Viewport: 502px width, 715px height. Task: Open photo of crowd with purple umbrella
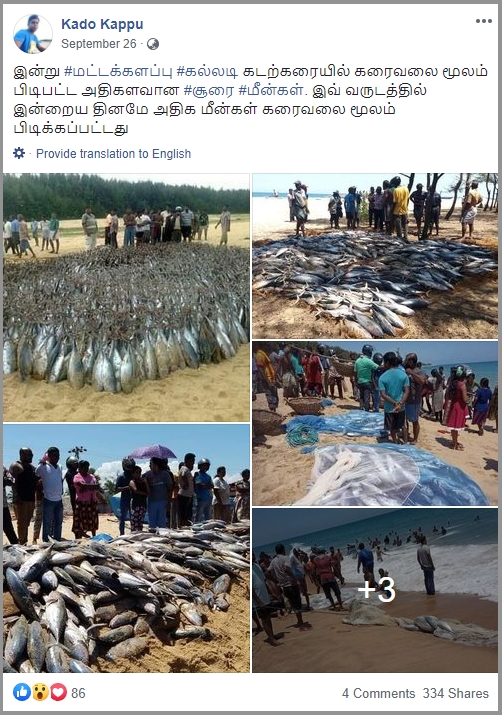point(126,549)
